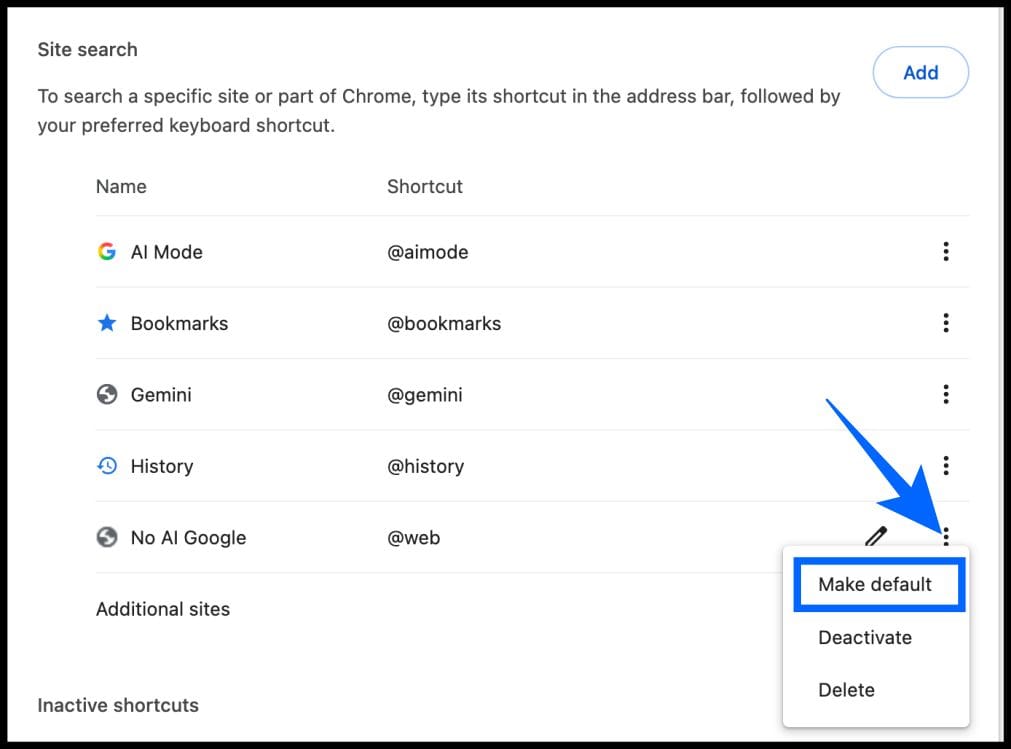Toggle the No AI Google three-dot menu
The image size is (1011, 749).
pyautogui.click(x=946, y=537)
